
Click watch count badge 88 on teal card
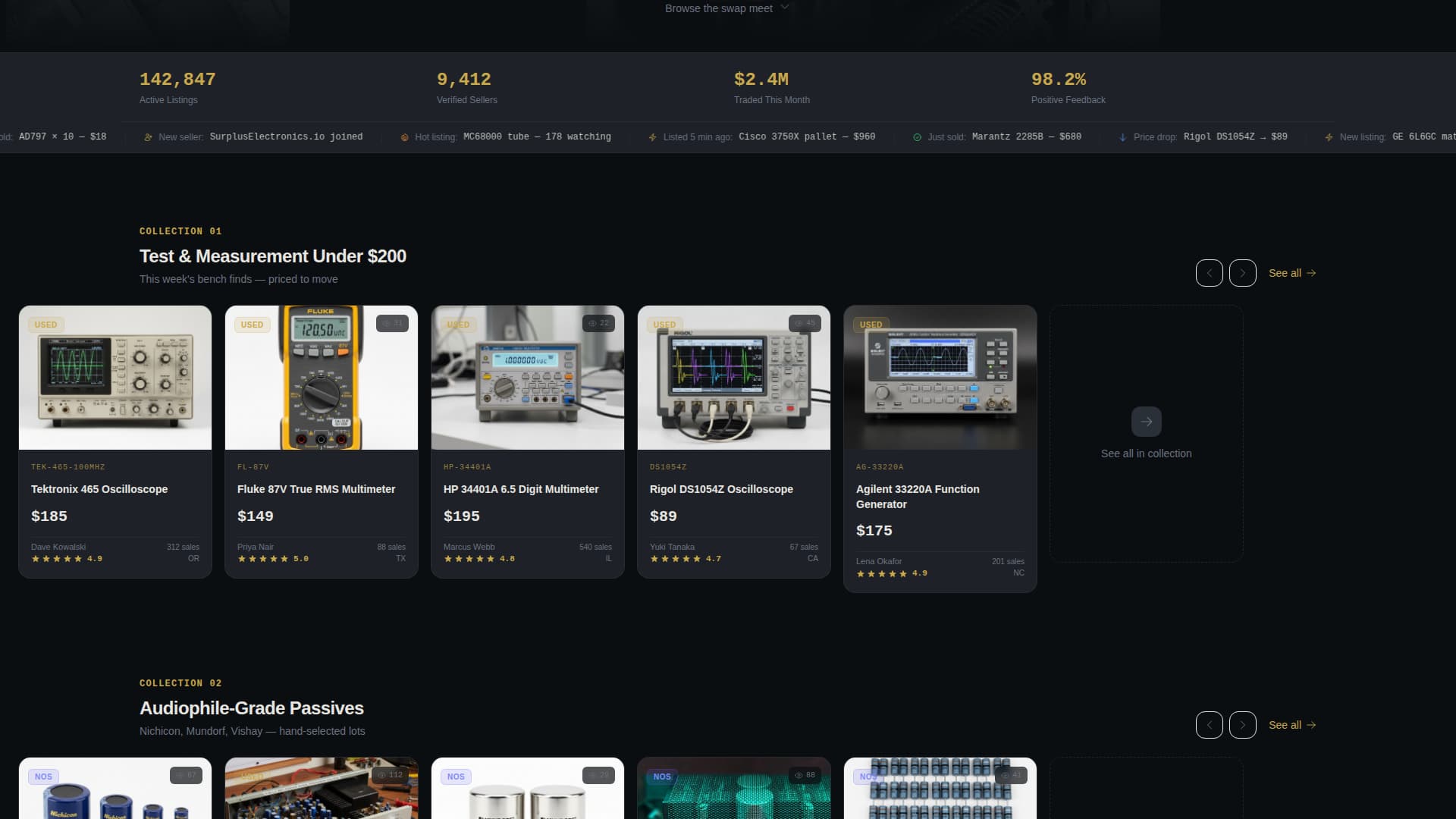pos(805,775)
